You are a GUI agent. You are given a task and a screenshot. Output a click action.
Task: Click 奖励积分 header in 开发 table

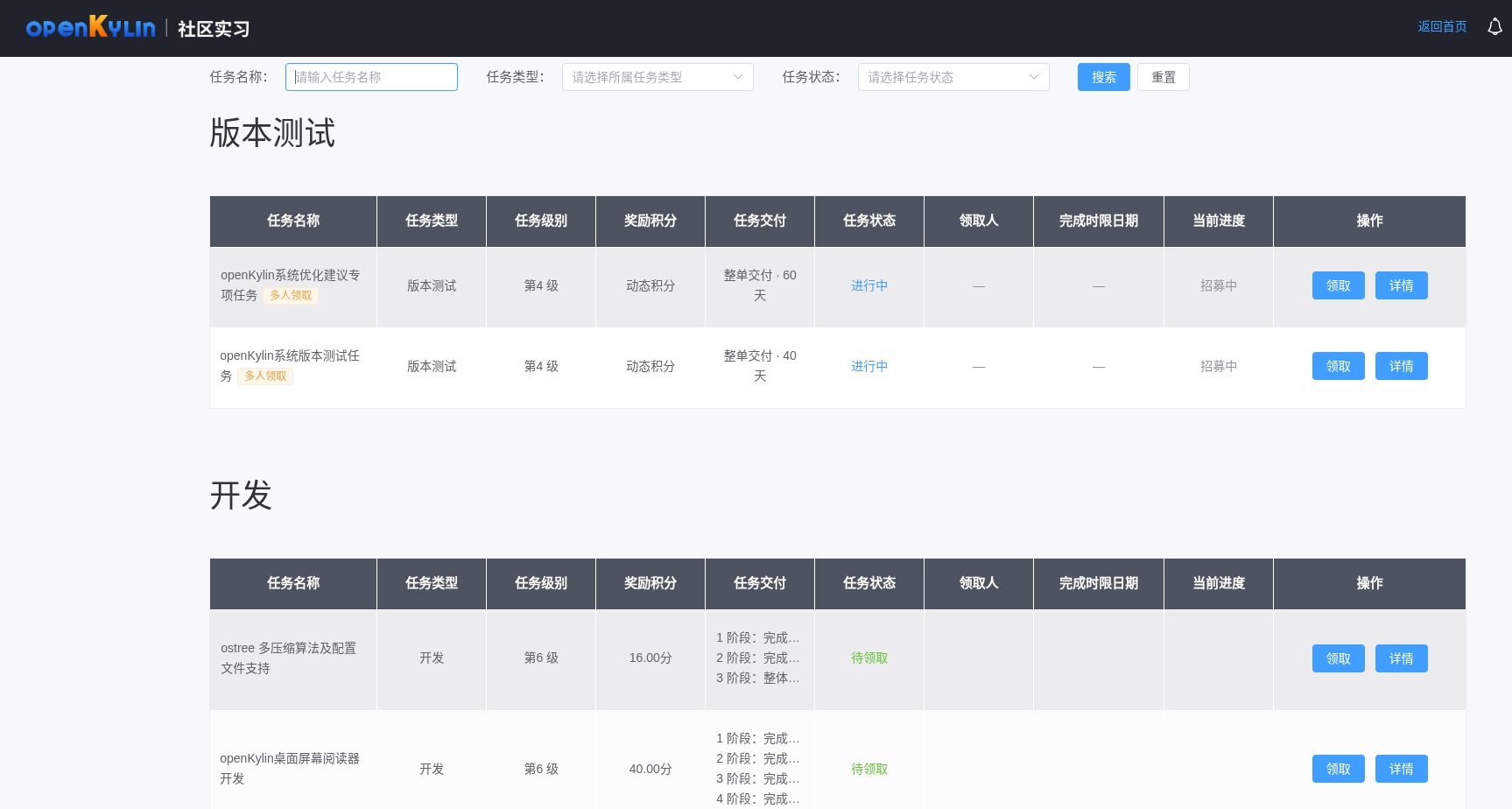pos(651,583)
